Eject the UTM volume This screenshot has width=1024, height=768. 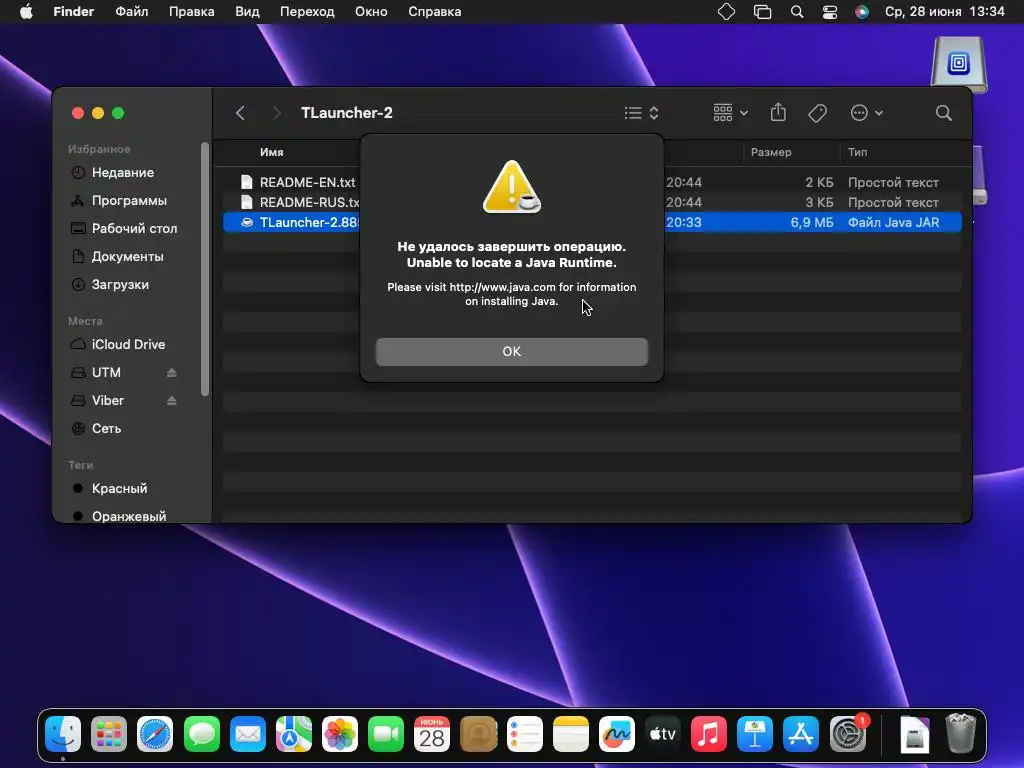171,372
